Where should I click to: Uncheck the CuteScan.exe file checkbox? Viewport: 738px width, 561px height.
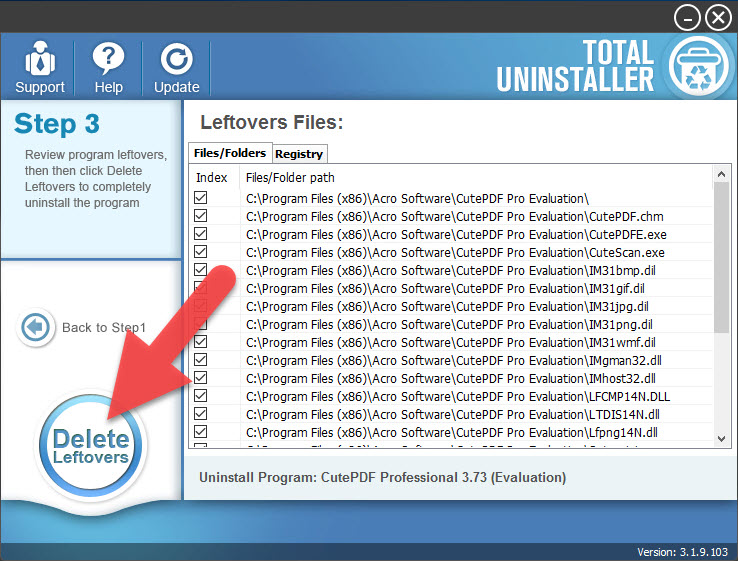point(201,251)
